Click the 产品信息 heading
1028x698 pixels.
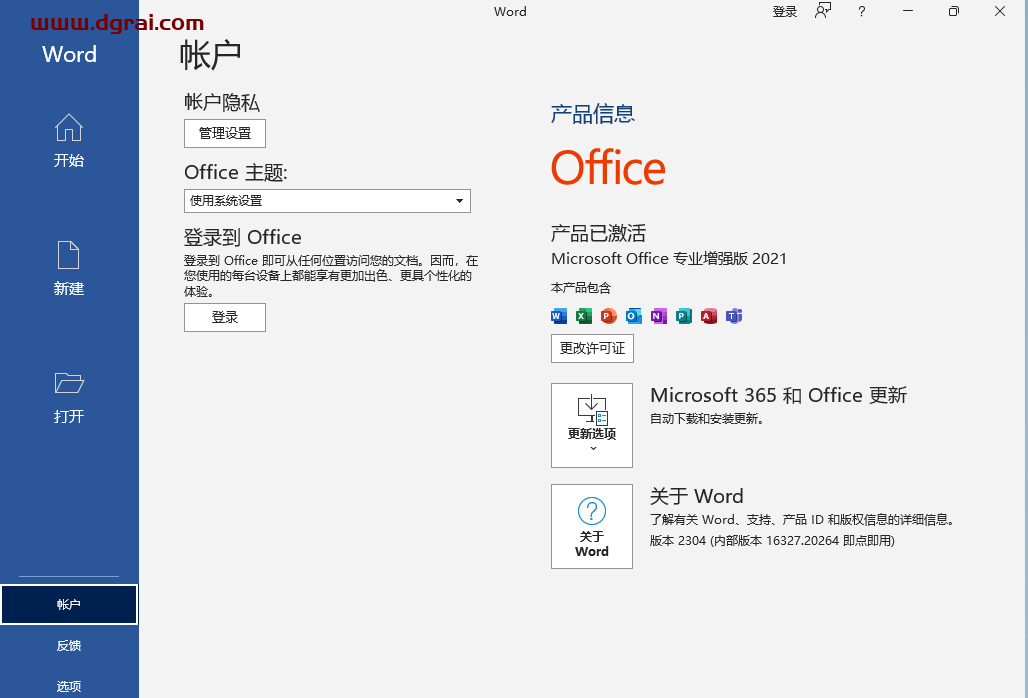pos(593,114)
